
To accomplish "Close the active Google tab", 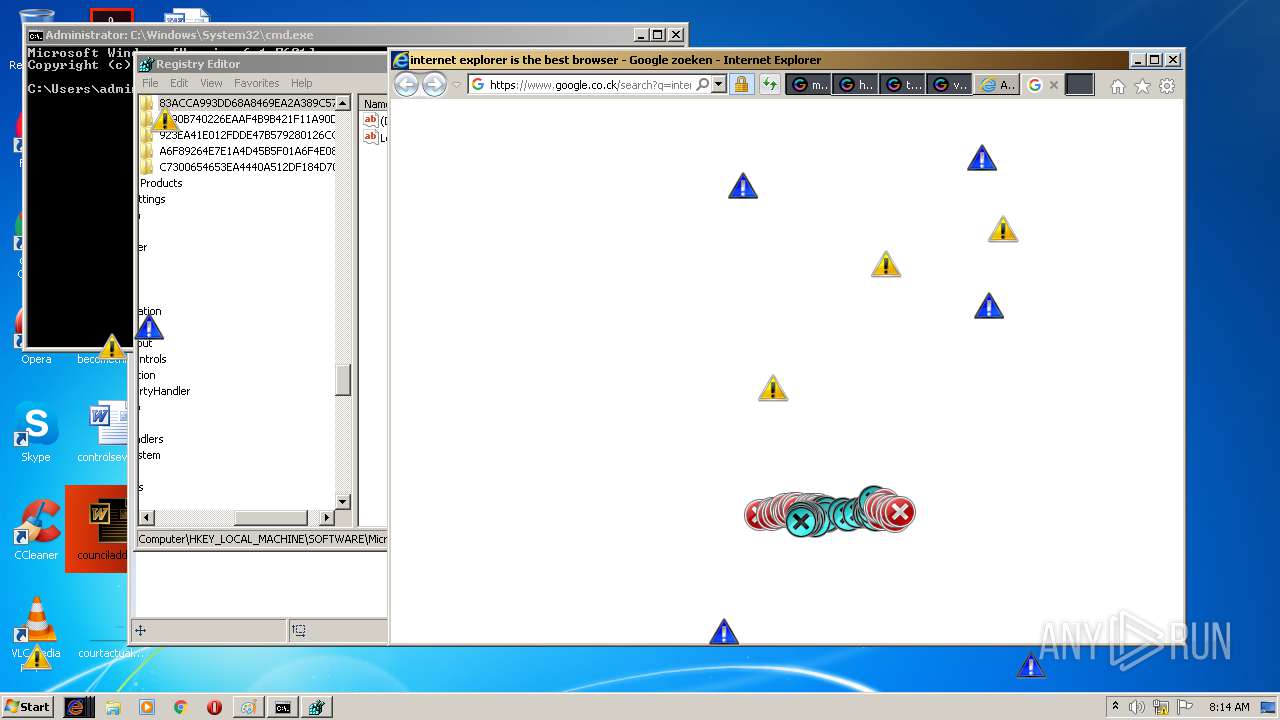I will pyautogui.click(x=1053, y=85).
